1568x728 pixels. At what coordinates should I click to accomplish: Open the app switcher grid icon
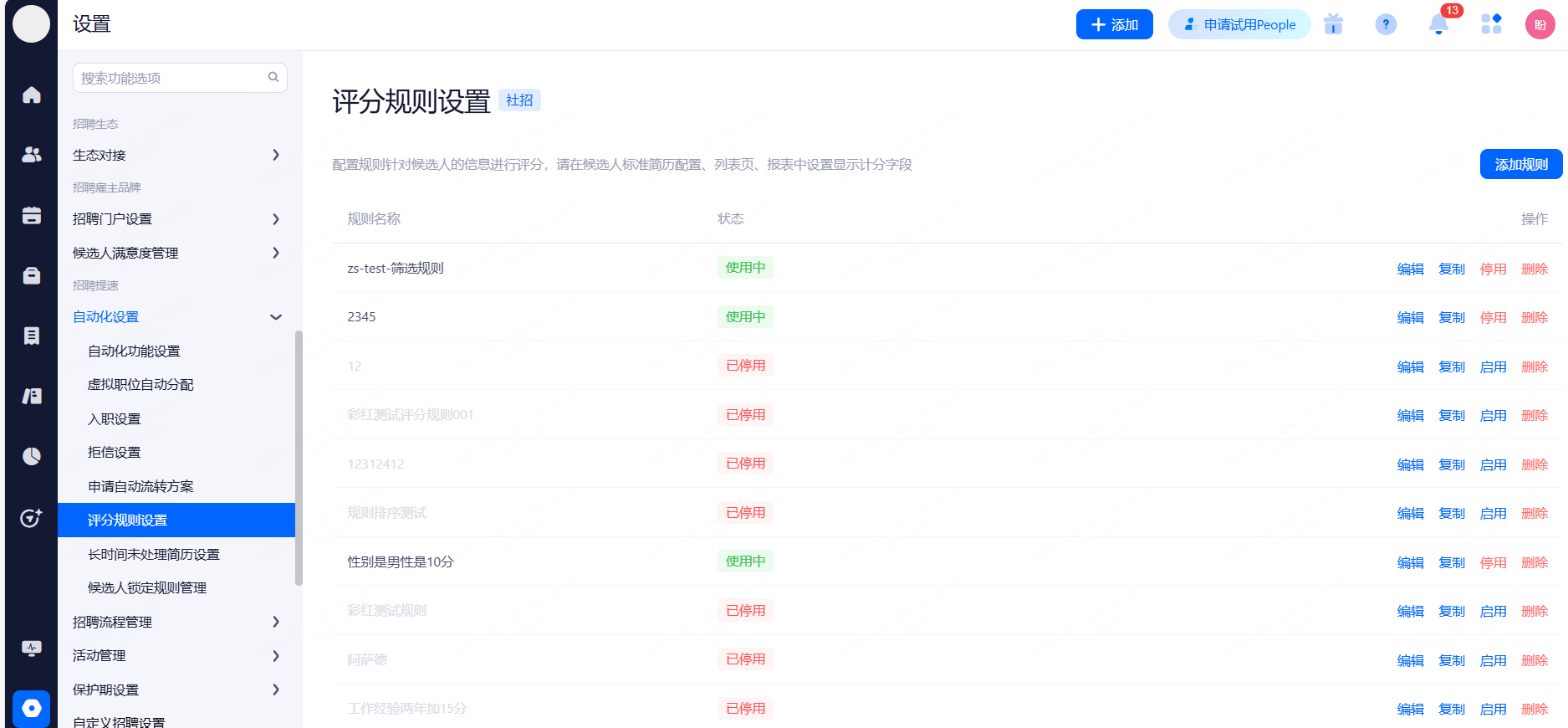[1491, 24]
